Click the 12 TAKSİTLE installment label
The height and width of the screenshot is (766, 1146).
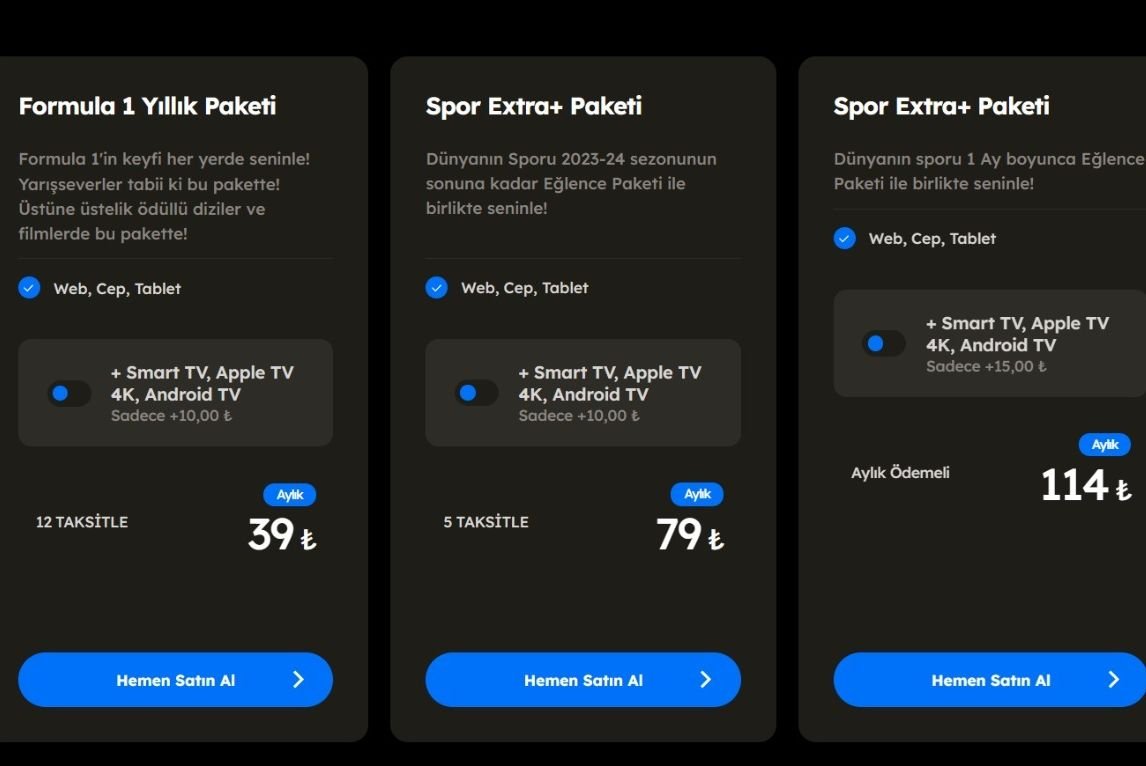pos(82,522)
